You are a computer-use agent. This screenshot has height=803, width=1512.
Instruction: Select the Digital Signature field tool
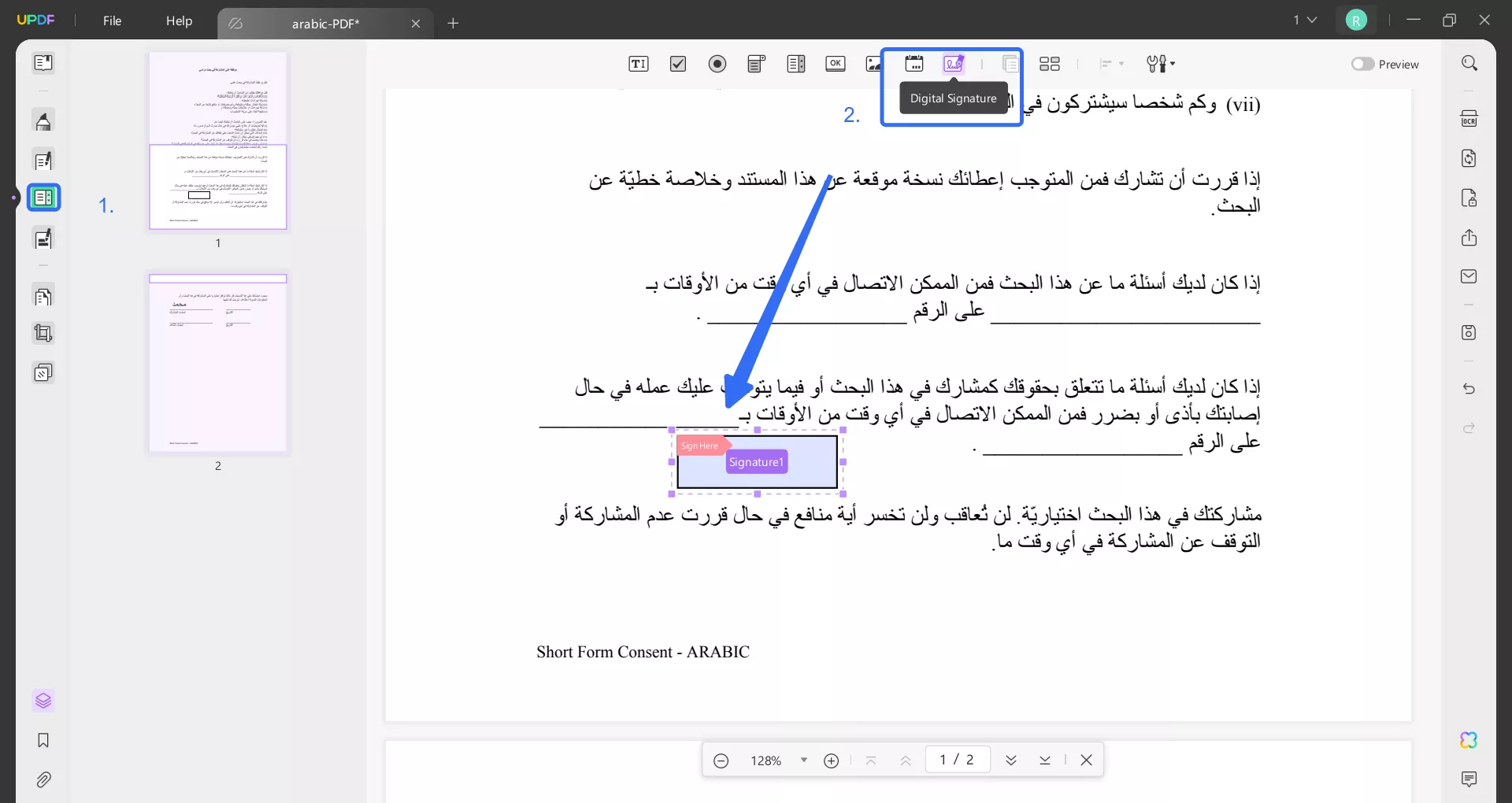point(954,64)
